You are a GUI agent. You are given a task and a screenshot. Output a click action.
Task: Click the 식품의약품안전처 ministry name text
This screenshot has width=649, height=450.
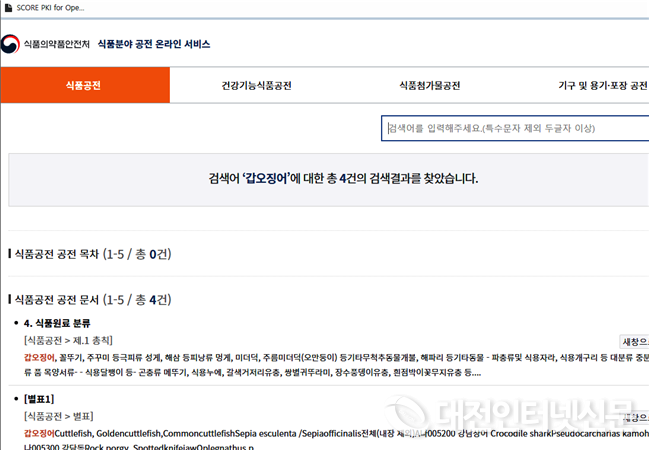click(x=57, y=44)
